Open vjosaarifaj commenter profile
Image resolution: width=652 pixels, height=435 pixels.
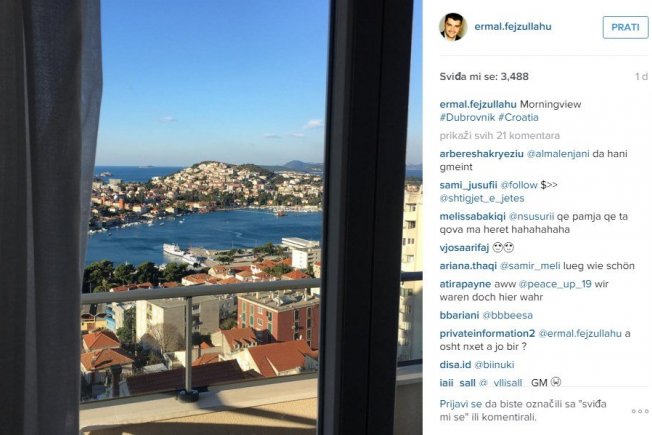[464, 248]
